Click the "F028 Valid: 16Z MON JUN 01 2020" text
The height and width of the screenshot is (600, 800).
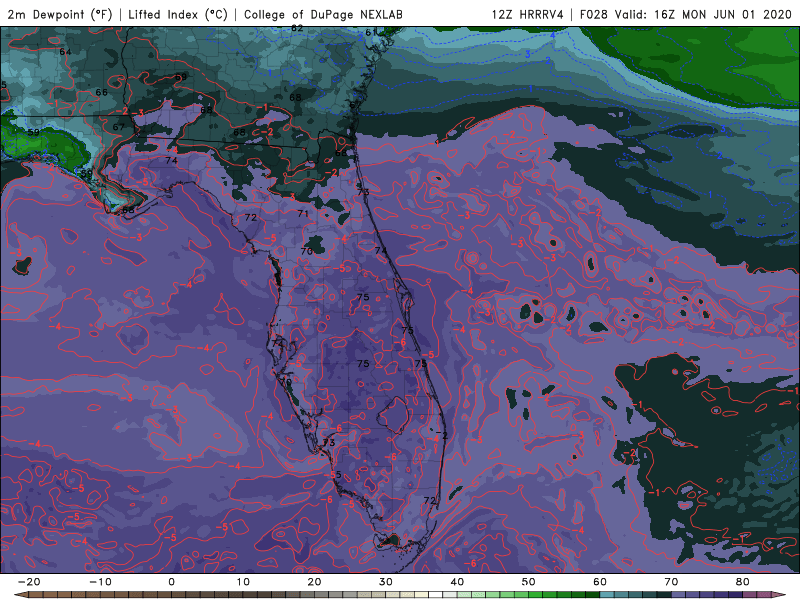[686, 14]
